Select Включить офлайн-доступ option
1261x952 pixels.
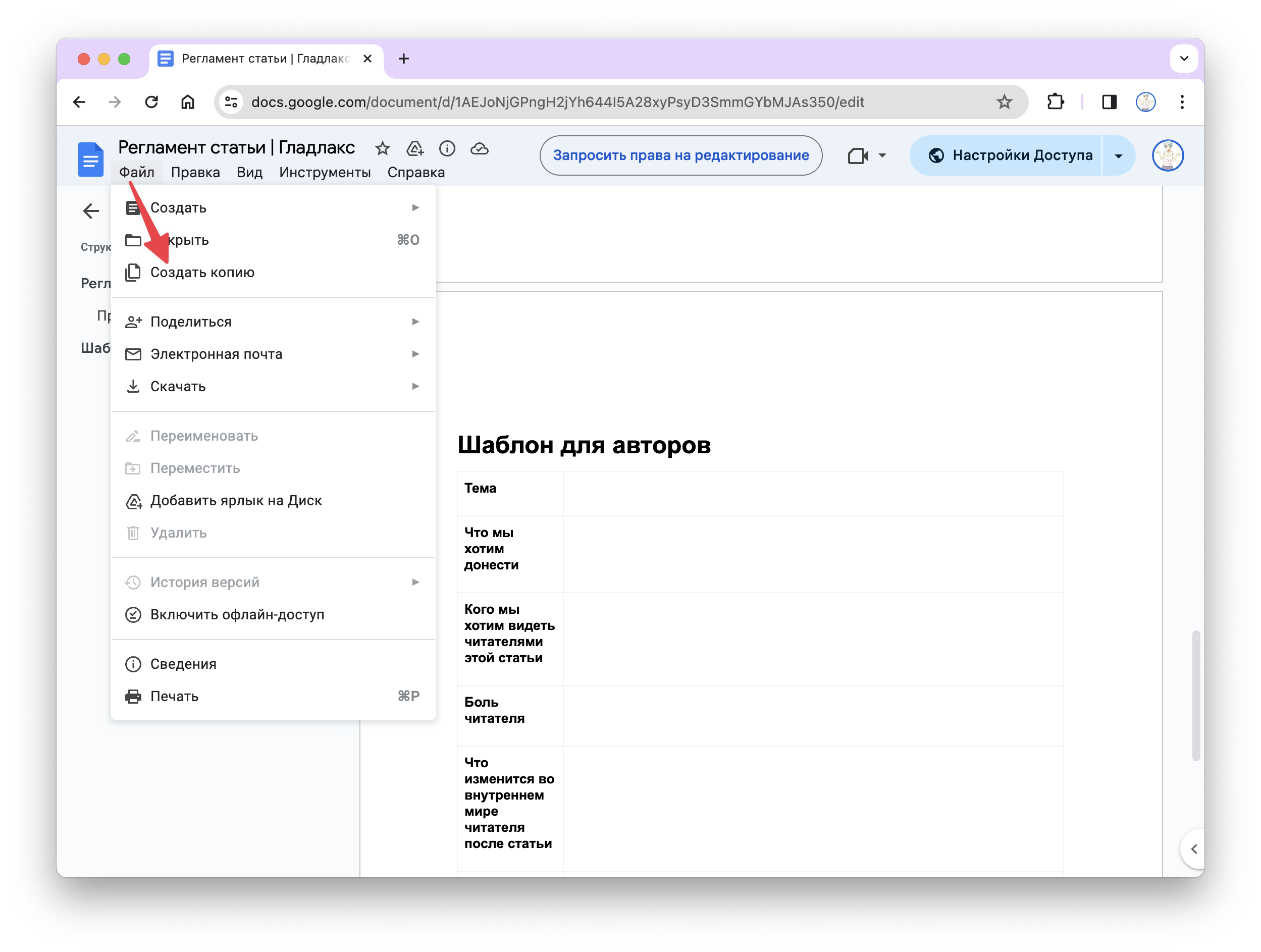coord(237,614)
